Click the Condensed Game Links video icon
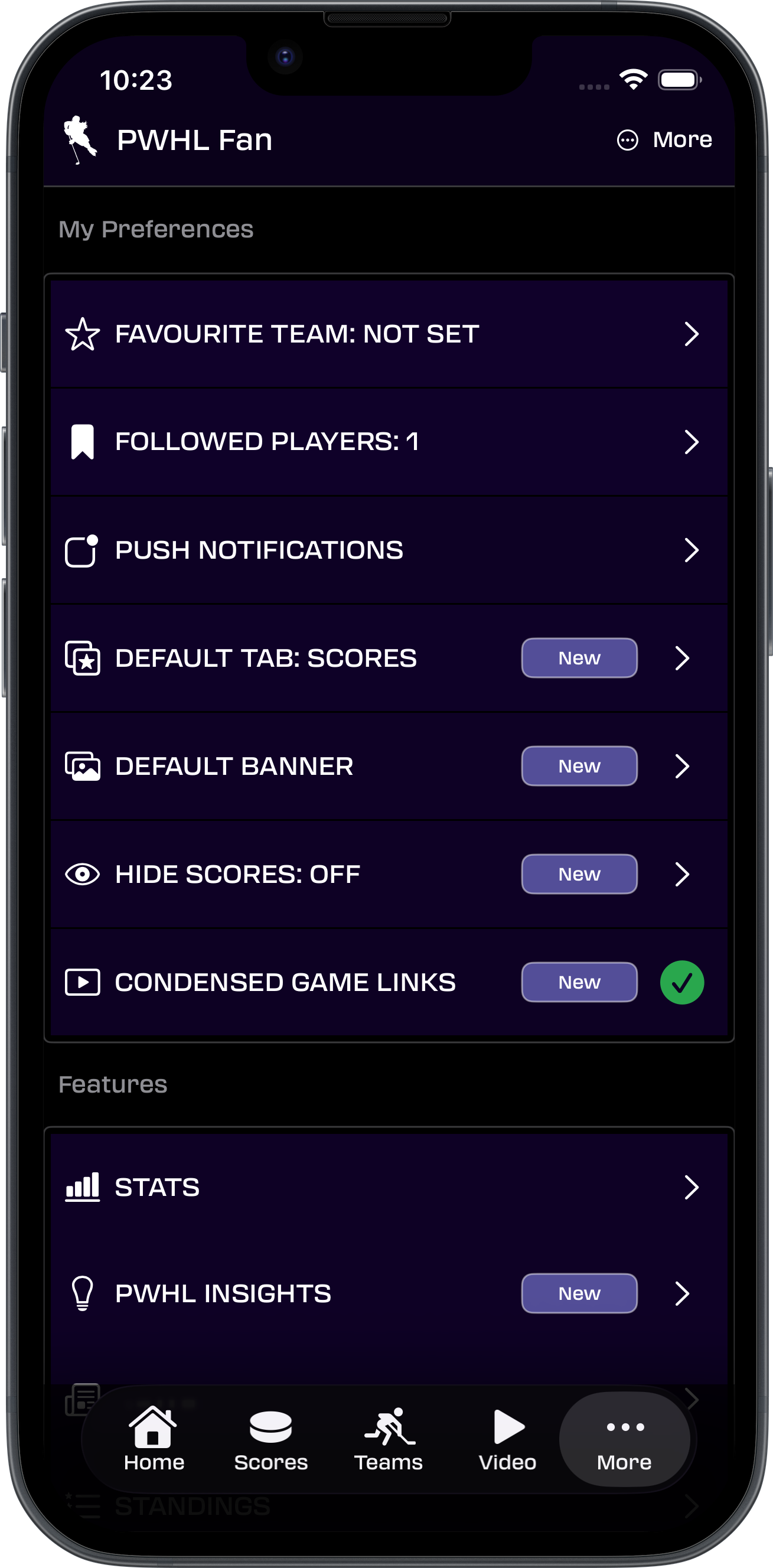 (82, 981)
